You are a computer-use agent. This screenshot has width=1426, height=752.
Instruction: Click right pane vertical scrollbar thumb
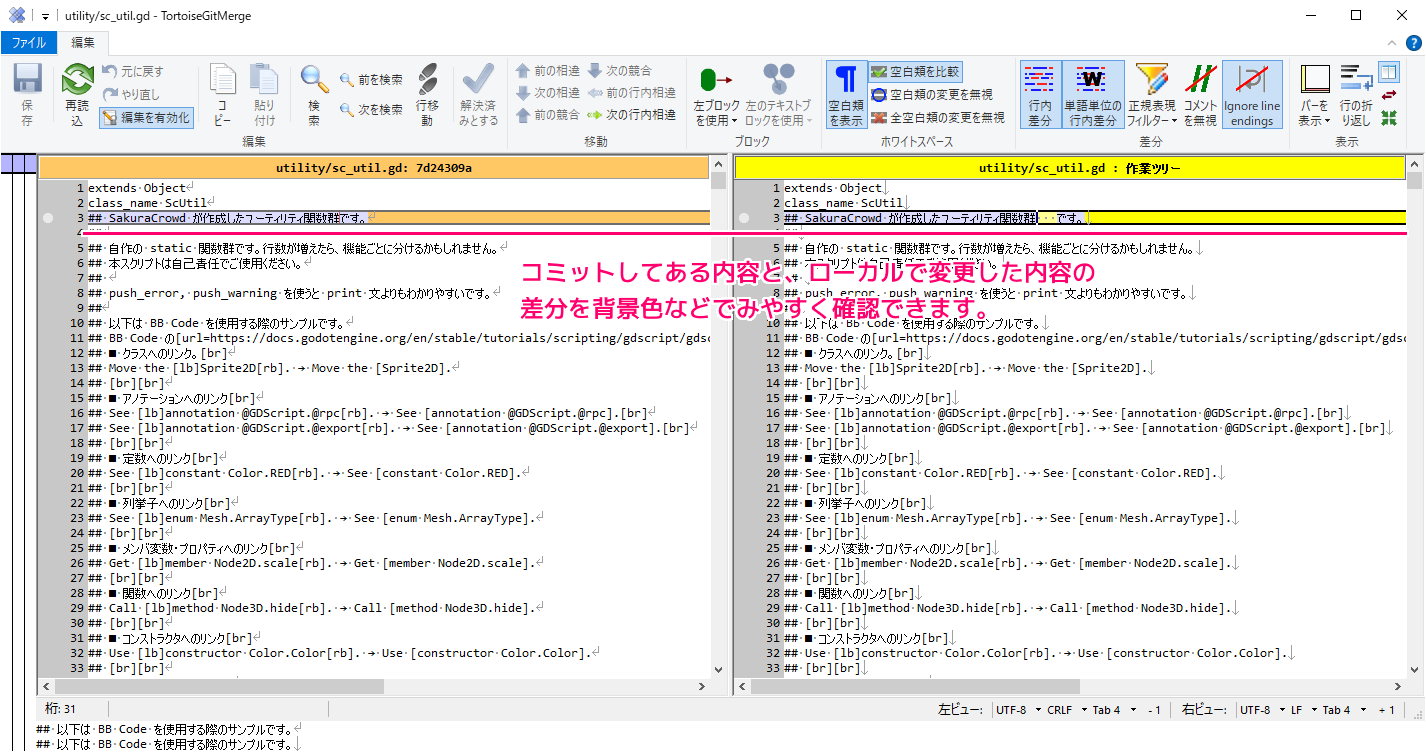(x=1414, y=180)
